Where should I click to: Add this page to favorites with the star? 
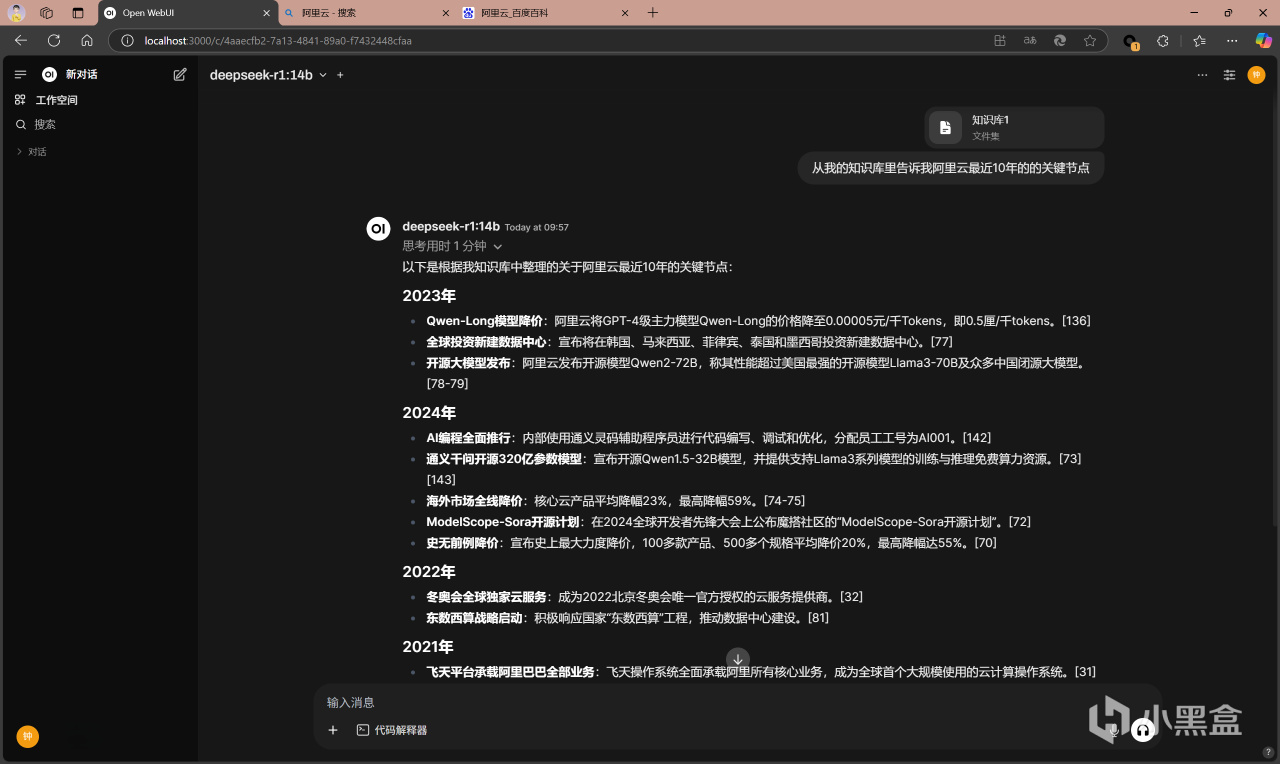click(x=1090, y=41)
